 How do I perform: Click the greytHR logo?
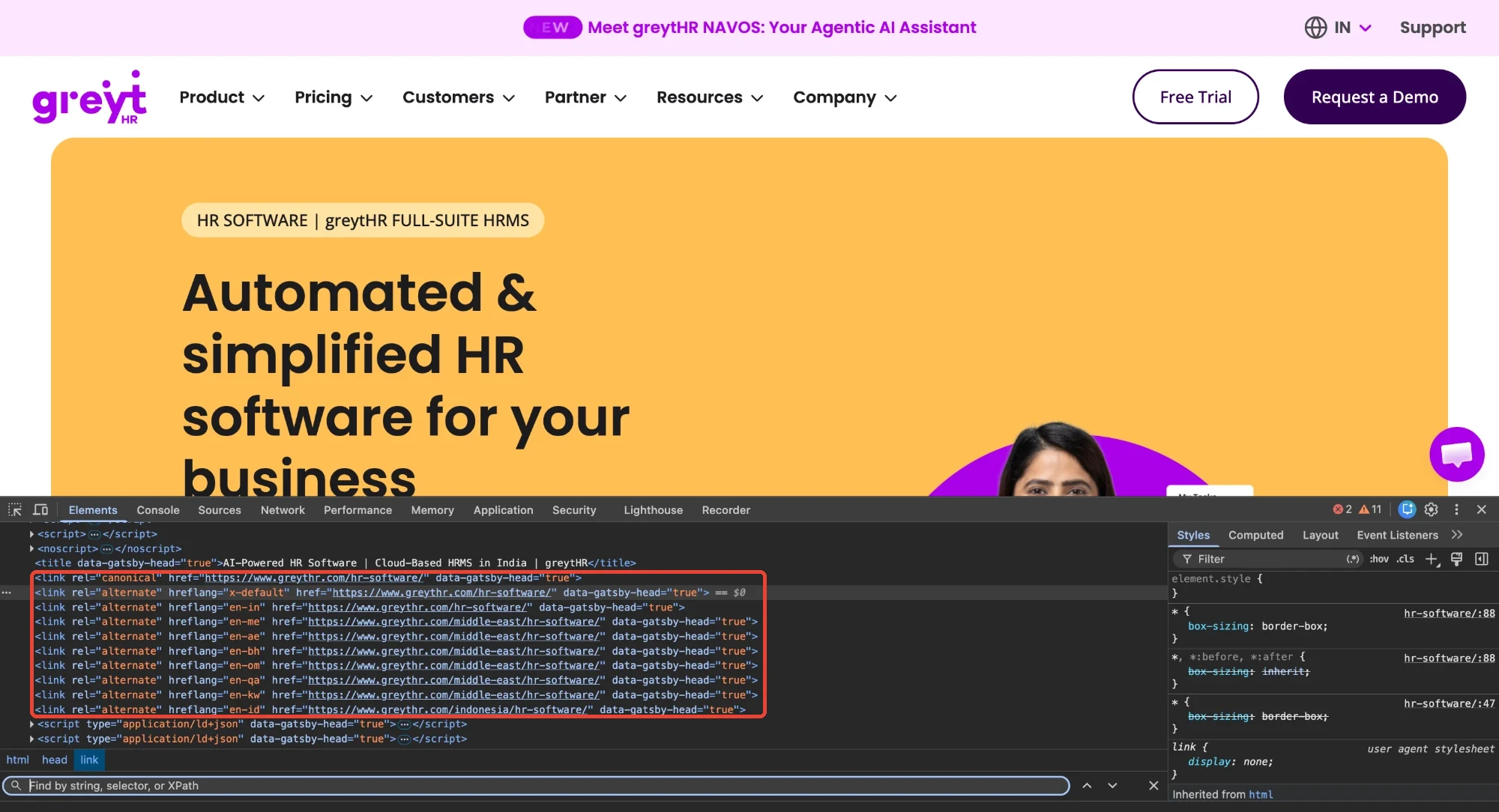tap(89, 97)
